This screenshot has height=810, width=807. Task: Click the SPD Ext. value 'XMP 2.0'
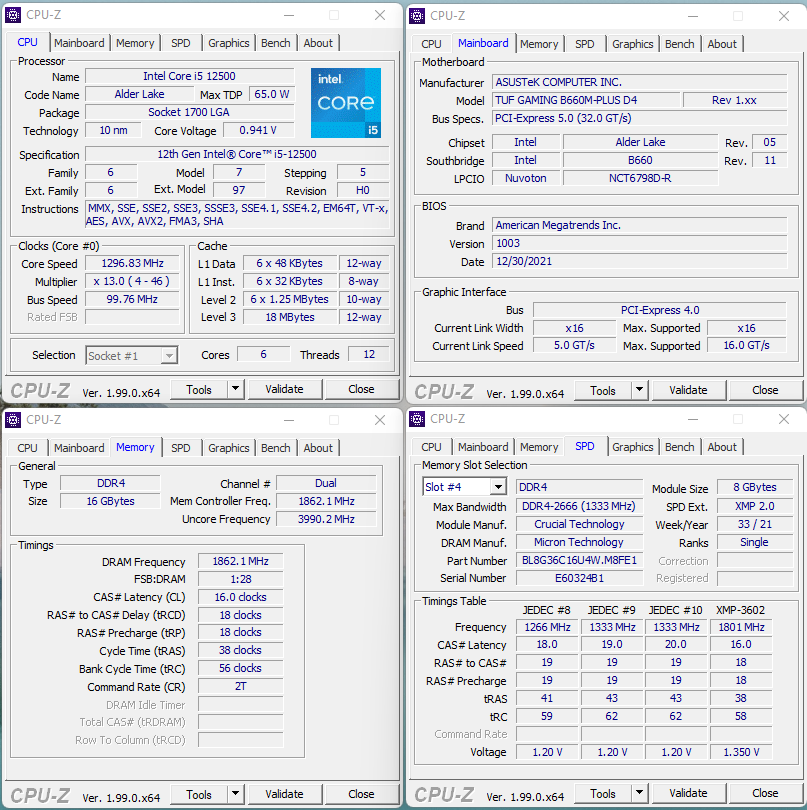coord(754,506)
